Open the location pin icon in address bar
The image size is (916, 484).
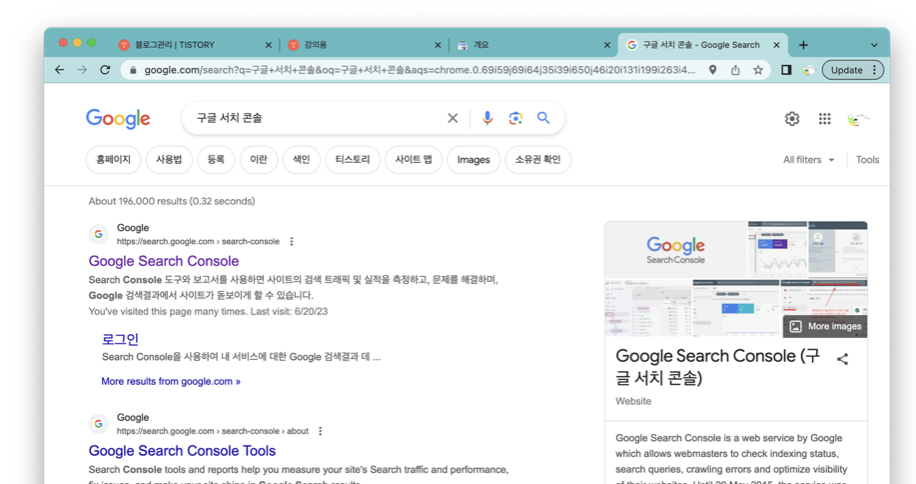click(713, 70)
